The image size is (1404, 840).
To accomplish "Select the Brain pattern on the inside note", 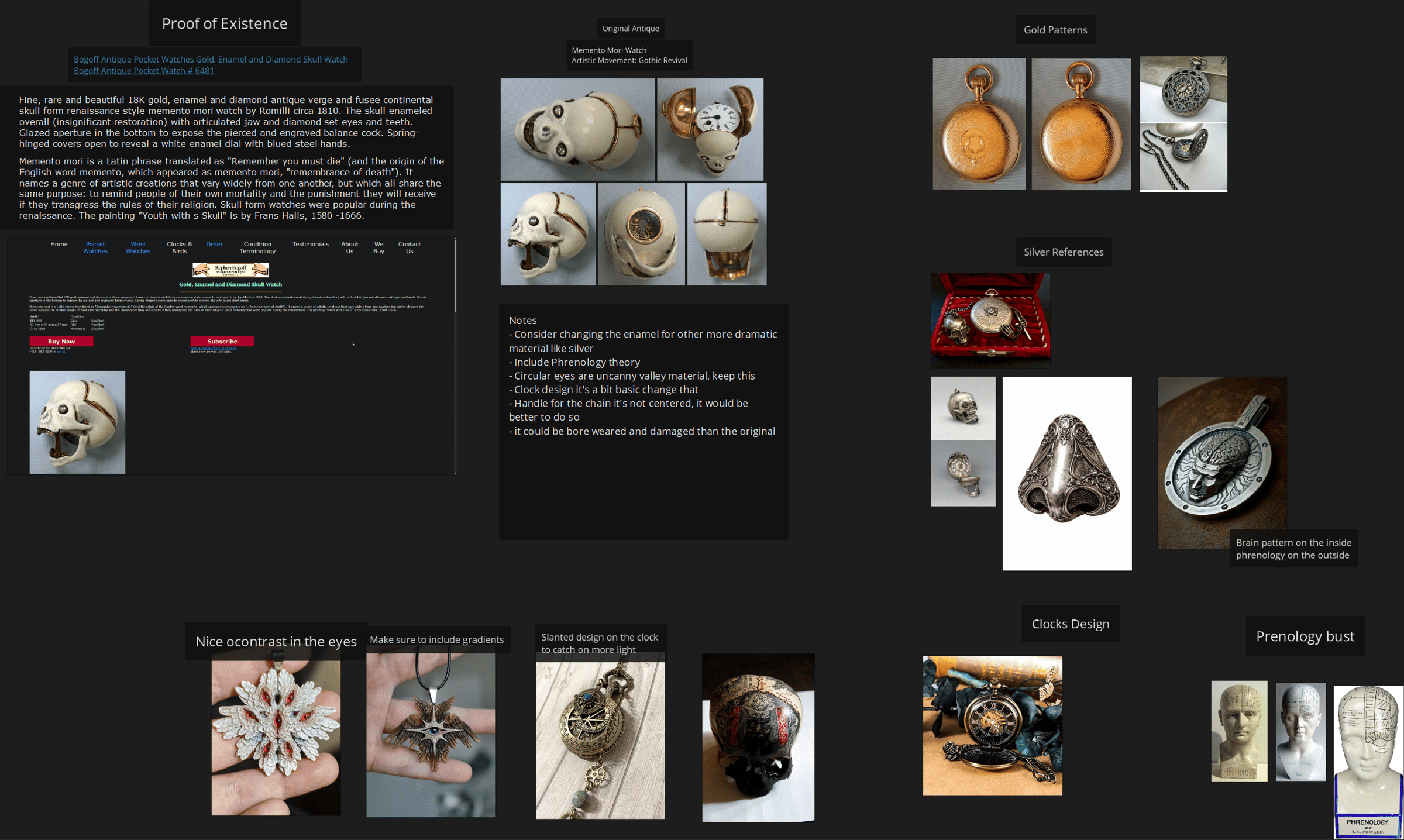I will tap(1293, 549).
